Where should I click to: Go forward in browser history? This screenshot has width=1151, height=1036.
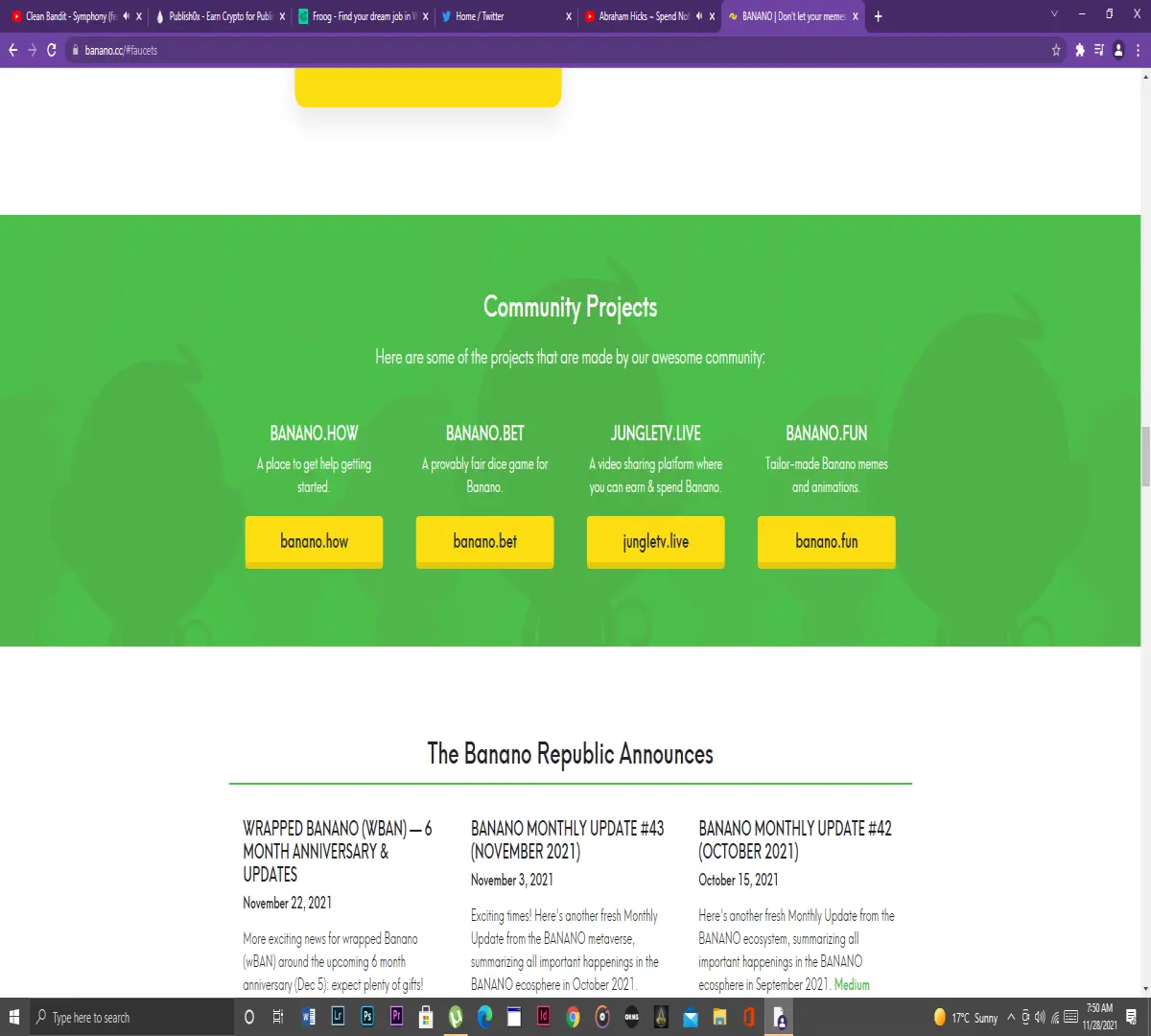tap(32, 50)
